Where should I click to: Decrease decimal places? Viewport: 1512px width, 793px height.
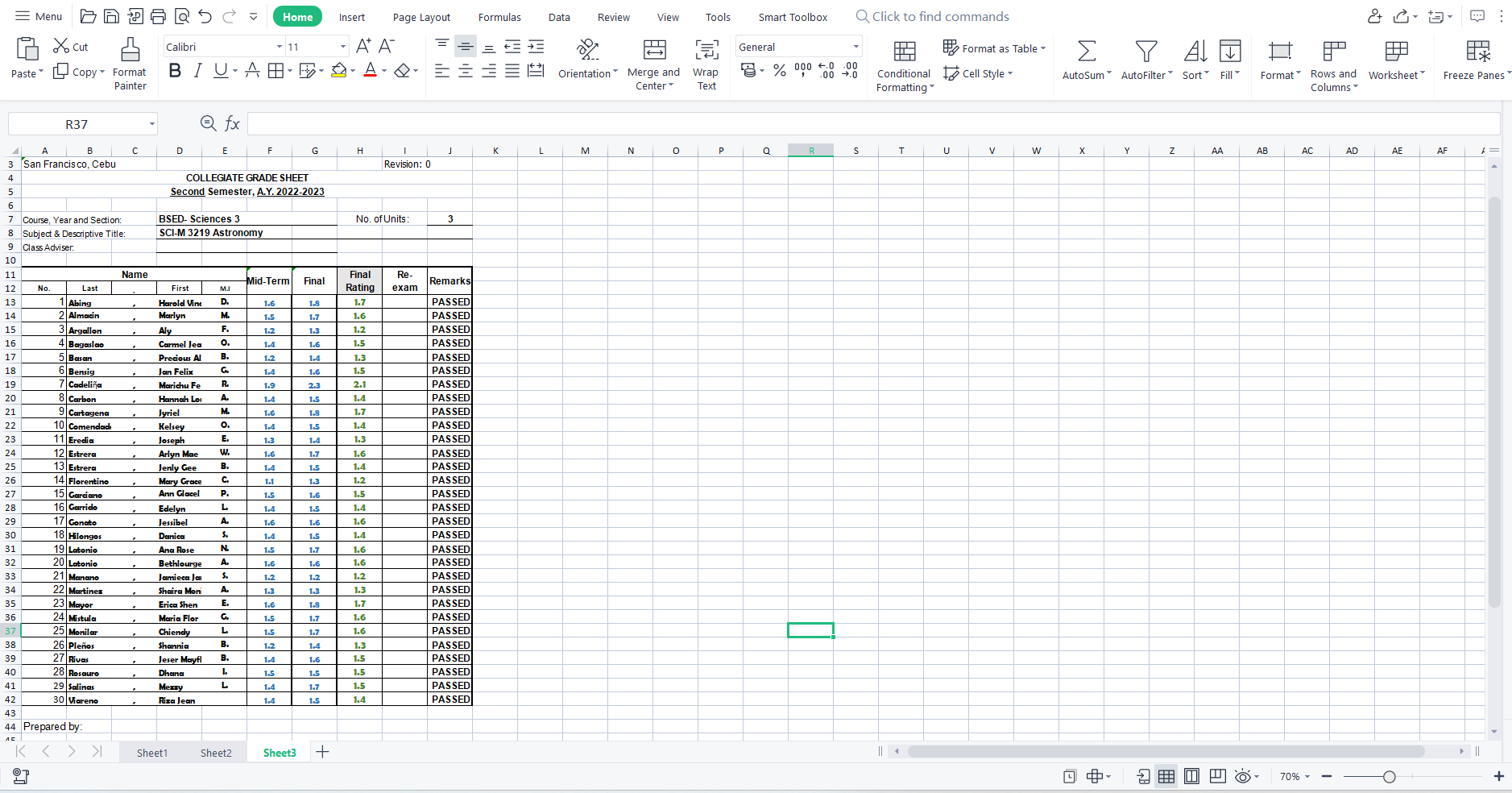(x=850, y=71)
